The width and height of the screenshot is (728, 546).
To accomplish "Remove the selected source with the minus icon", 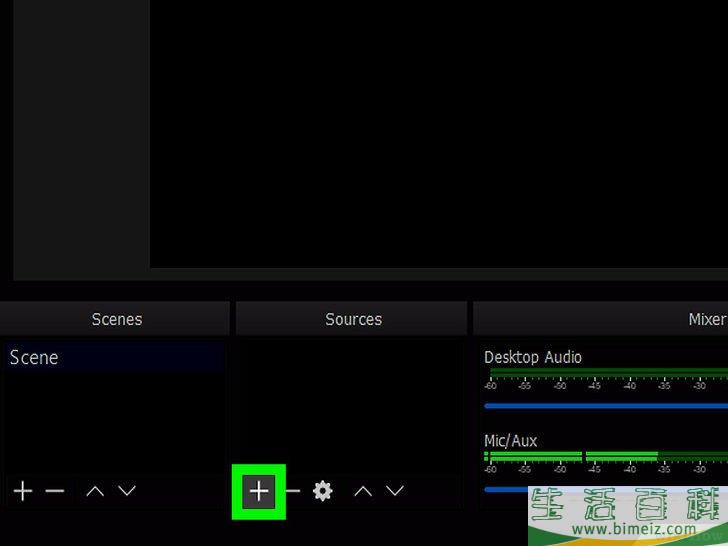I will coord(292,491).
